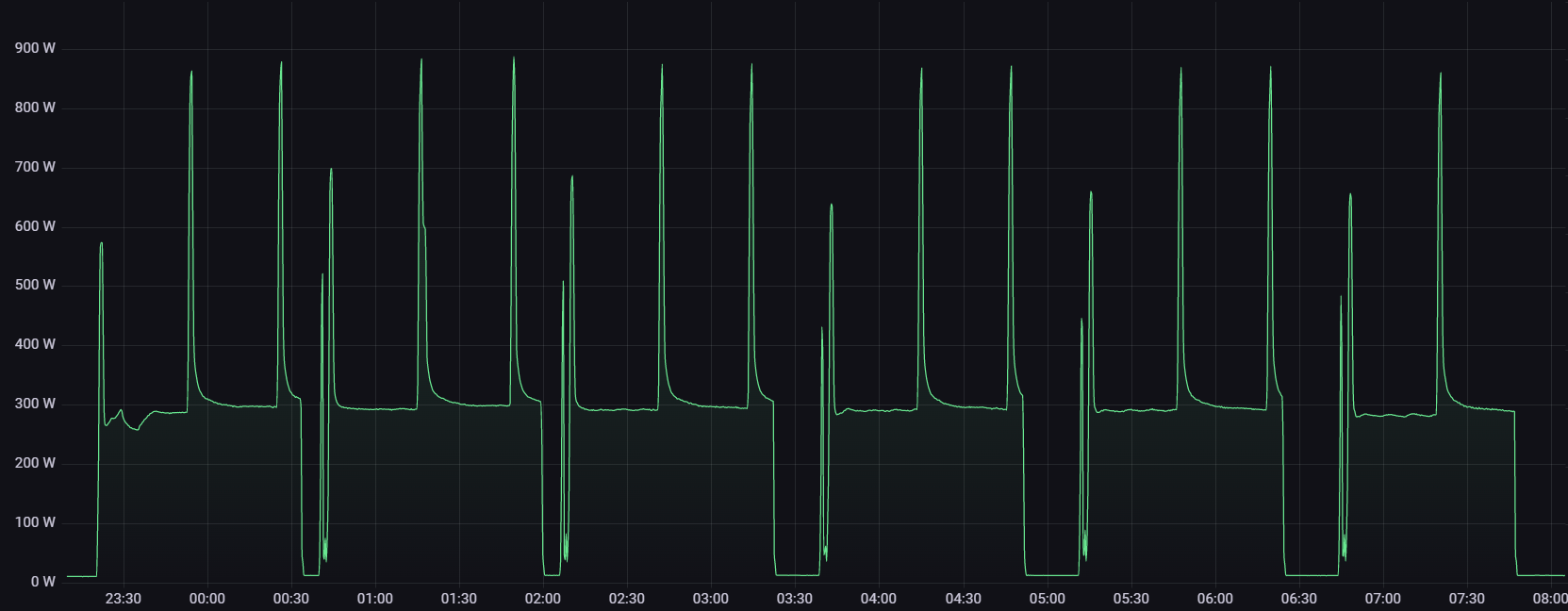This screenshot has height=611, width=1568.
Task: Click the 05:00 time axis label
Action: [1047, 599]
